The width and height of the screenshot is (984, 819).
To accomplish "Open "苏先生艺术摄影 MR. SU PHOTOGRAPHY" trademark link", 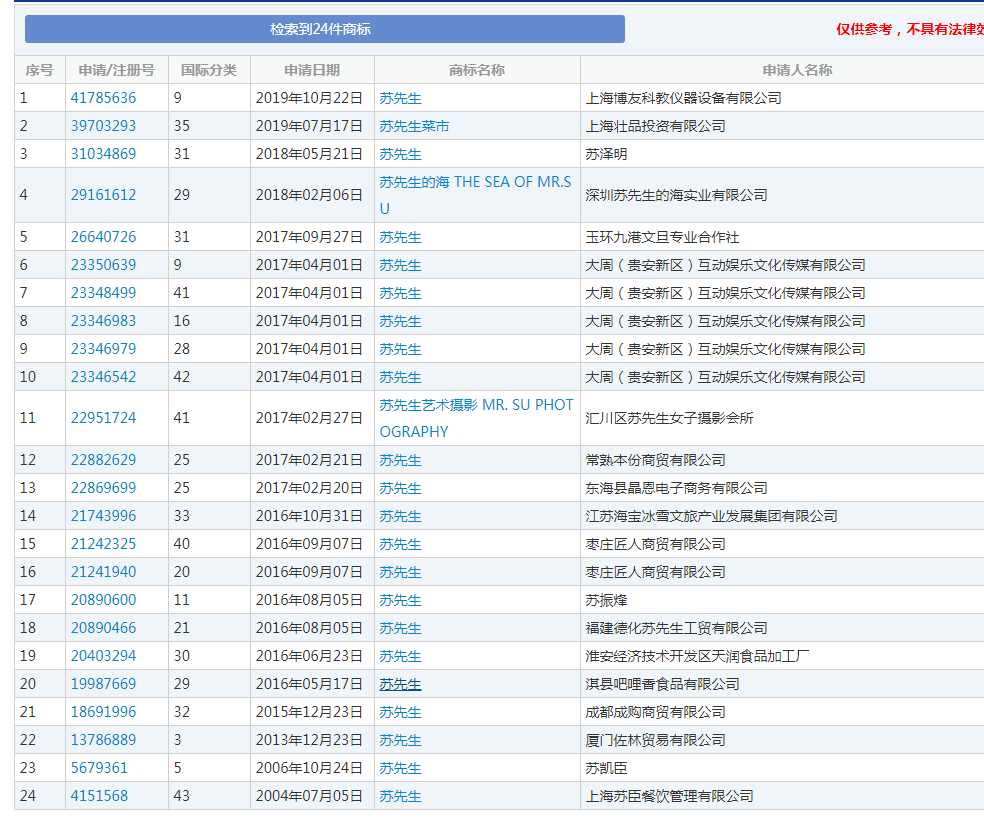I will coord(476,406).
